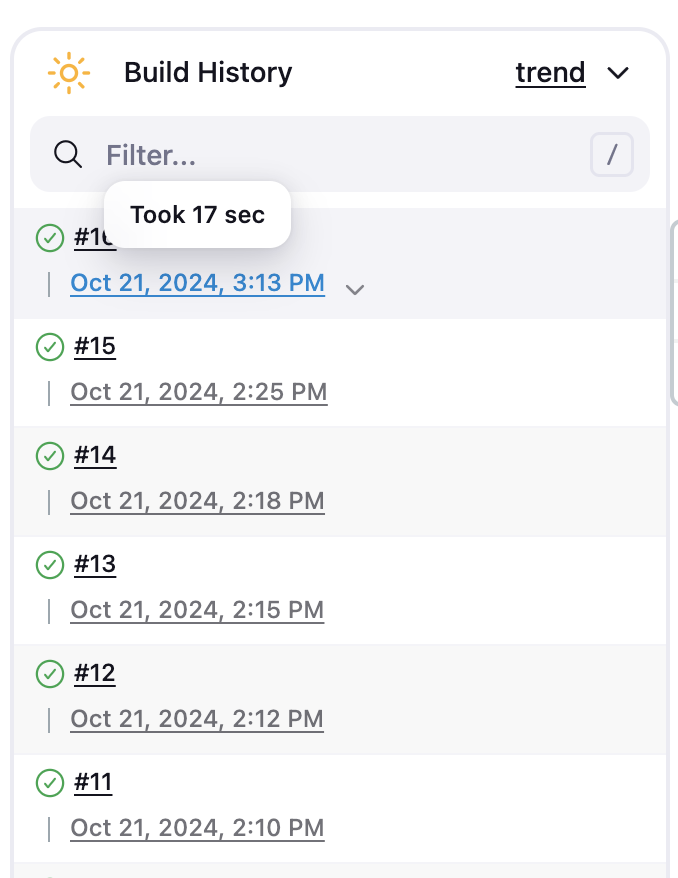678x878 pixels.
Task: Click the sunny build health weather icon
Action: point(68,73)
